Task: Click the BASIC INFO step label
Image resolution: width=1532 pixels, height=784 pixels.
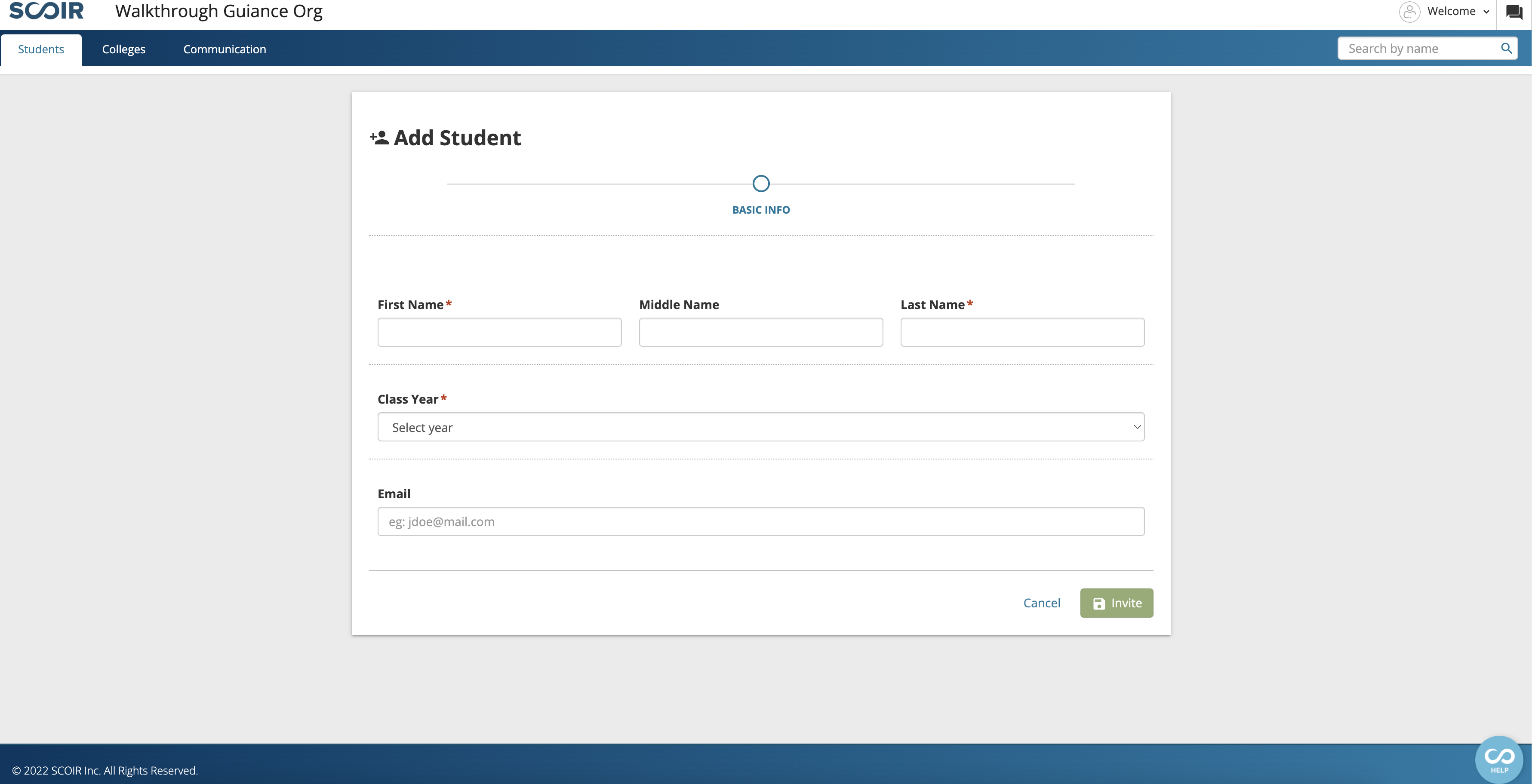Action: click(761, 210)
